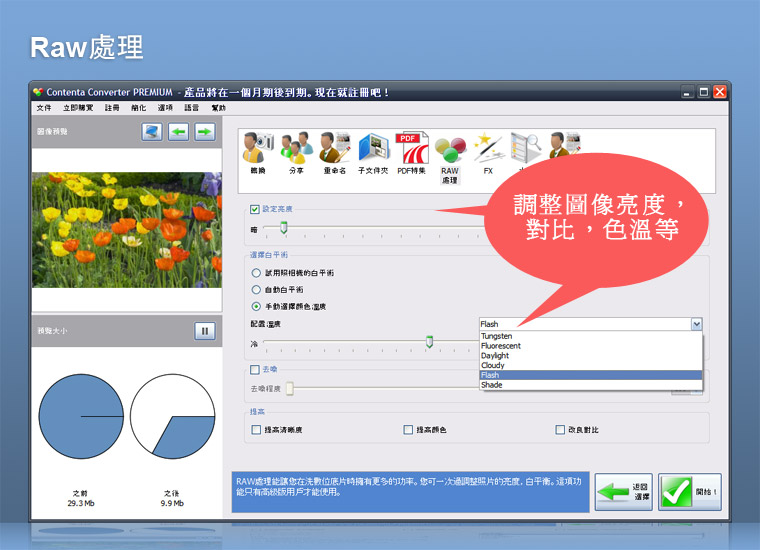
Task: Open the FX effects icon
Action: click(488, 148)
